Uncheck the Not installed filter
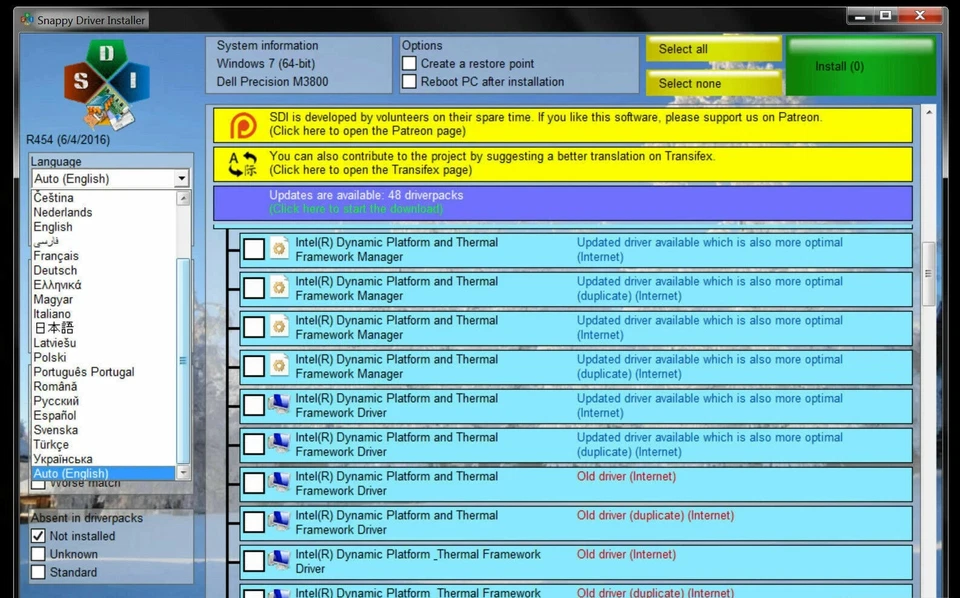The image size is (960, 598). point(38,536)
